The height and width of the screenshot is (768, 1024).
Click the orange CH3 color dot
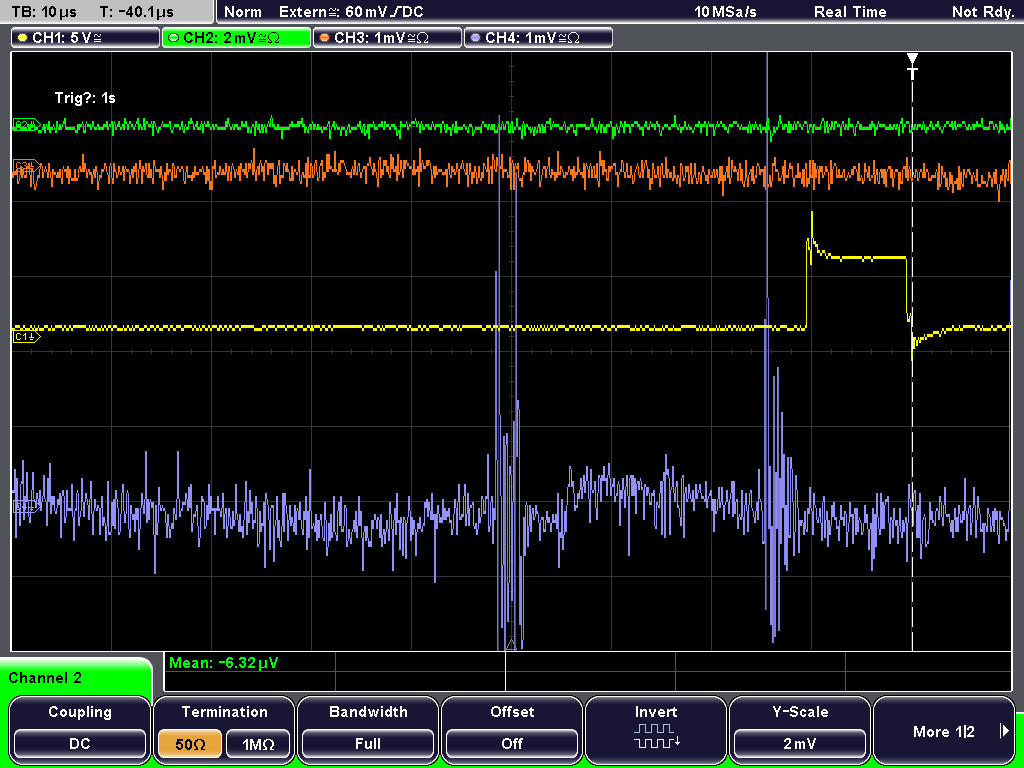pos(325,38)
